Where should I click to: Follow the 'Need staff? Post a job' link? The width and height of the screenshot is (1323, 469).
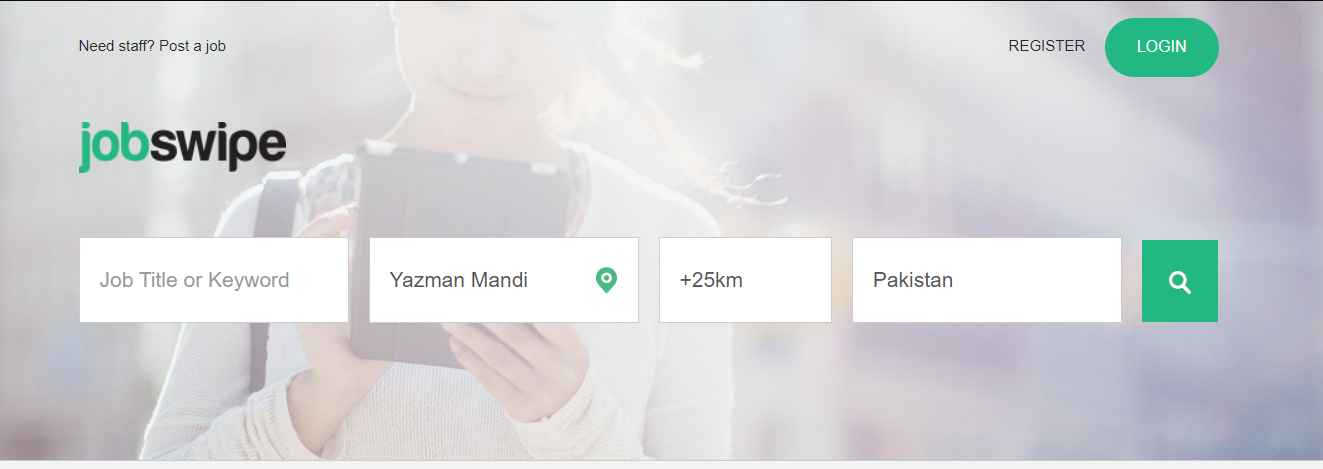(152, 46)
